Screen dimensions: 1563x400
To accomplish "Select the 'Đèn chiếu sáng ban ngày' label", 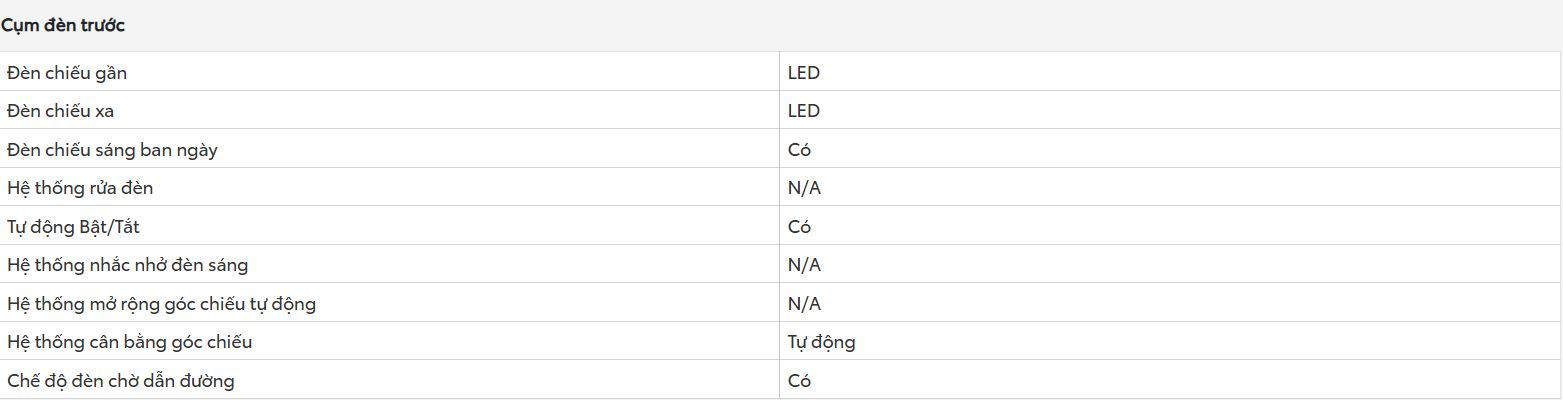I will coord(112,150).
